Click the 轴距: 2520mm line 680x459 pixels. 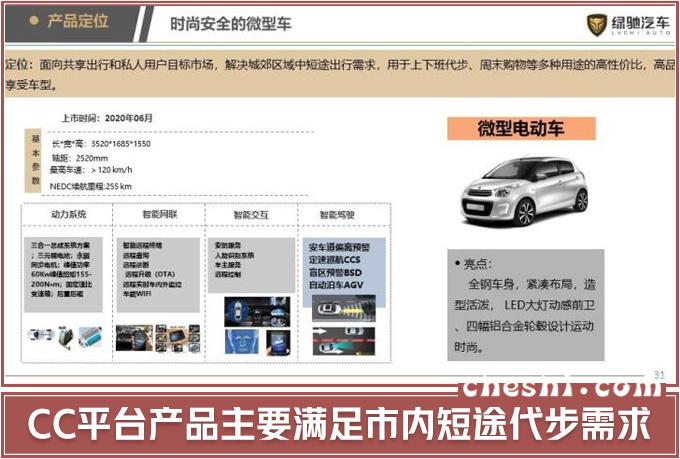click(x=80, y=158)
